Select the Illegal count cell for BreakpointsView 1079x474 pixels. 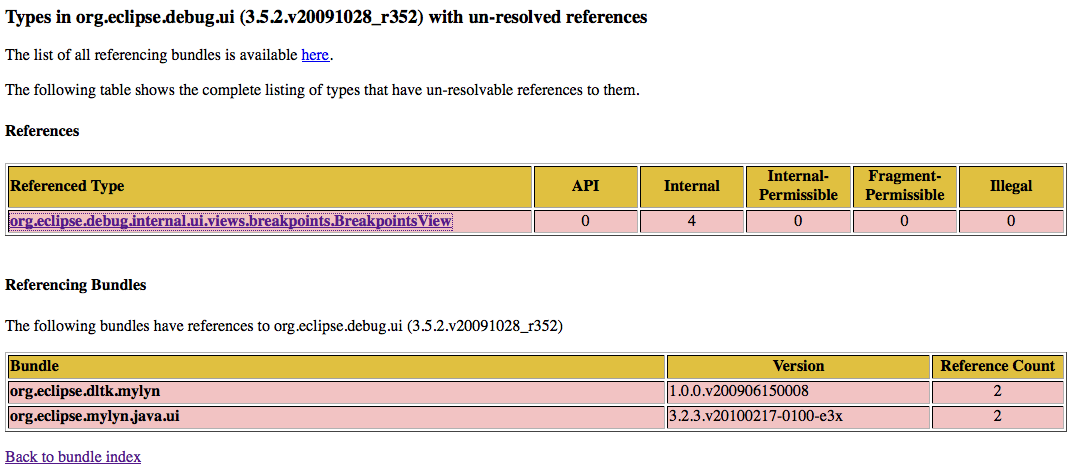(x=1011, y=222)
